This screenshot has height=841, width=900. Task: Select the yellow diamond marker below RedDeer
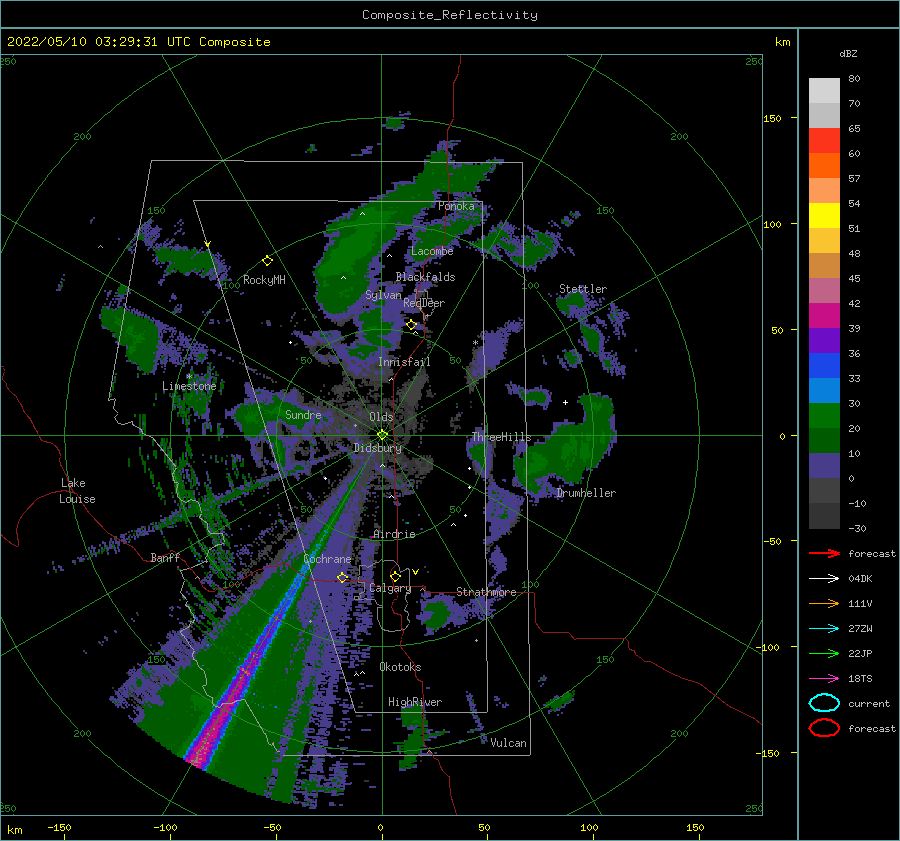point(411,325)
